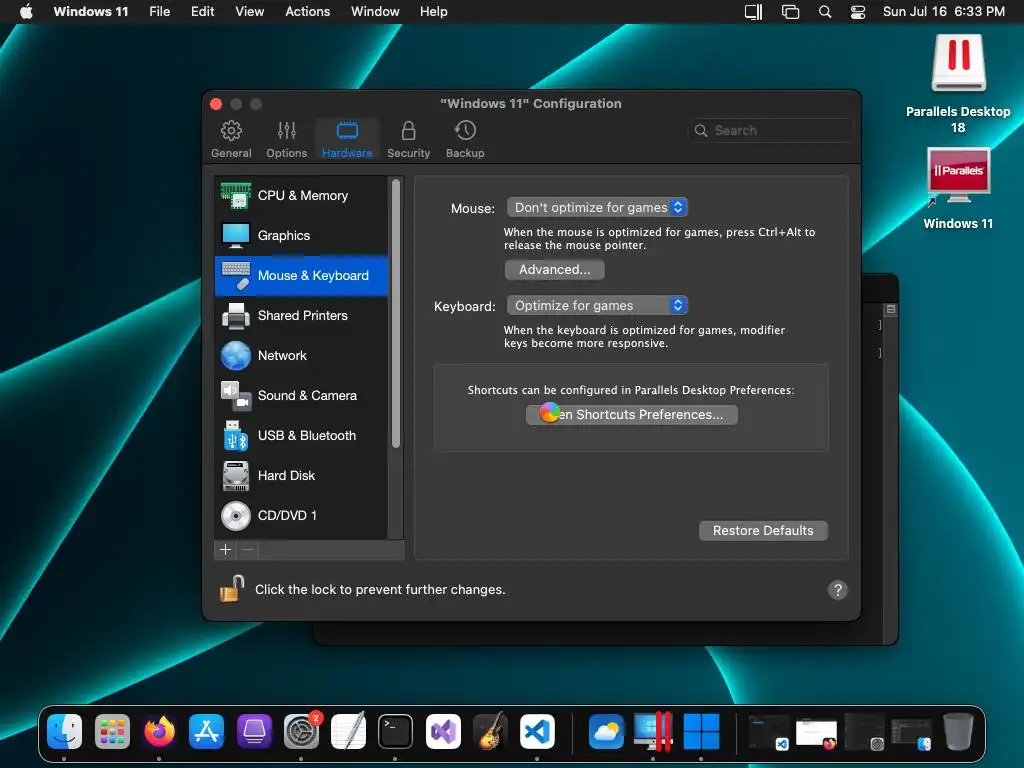Open the Edit menu

coord(202,12)
